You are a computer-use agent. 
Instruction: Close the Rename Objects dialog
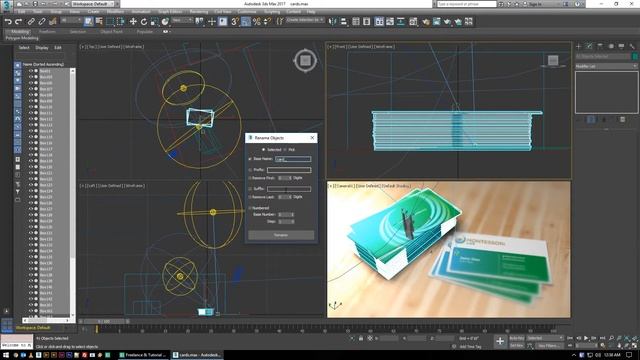[x=312, y=138]
